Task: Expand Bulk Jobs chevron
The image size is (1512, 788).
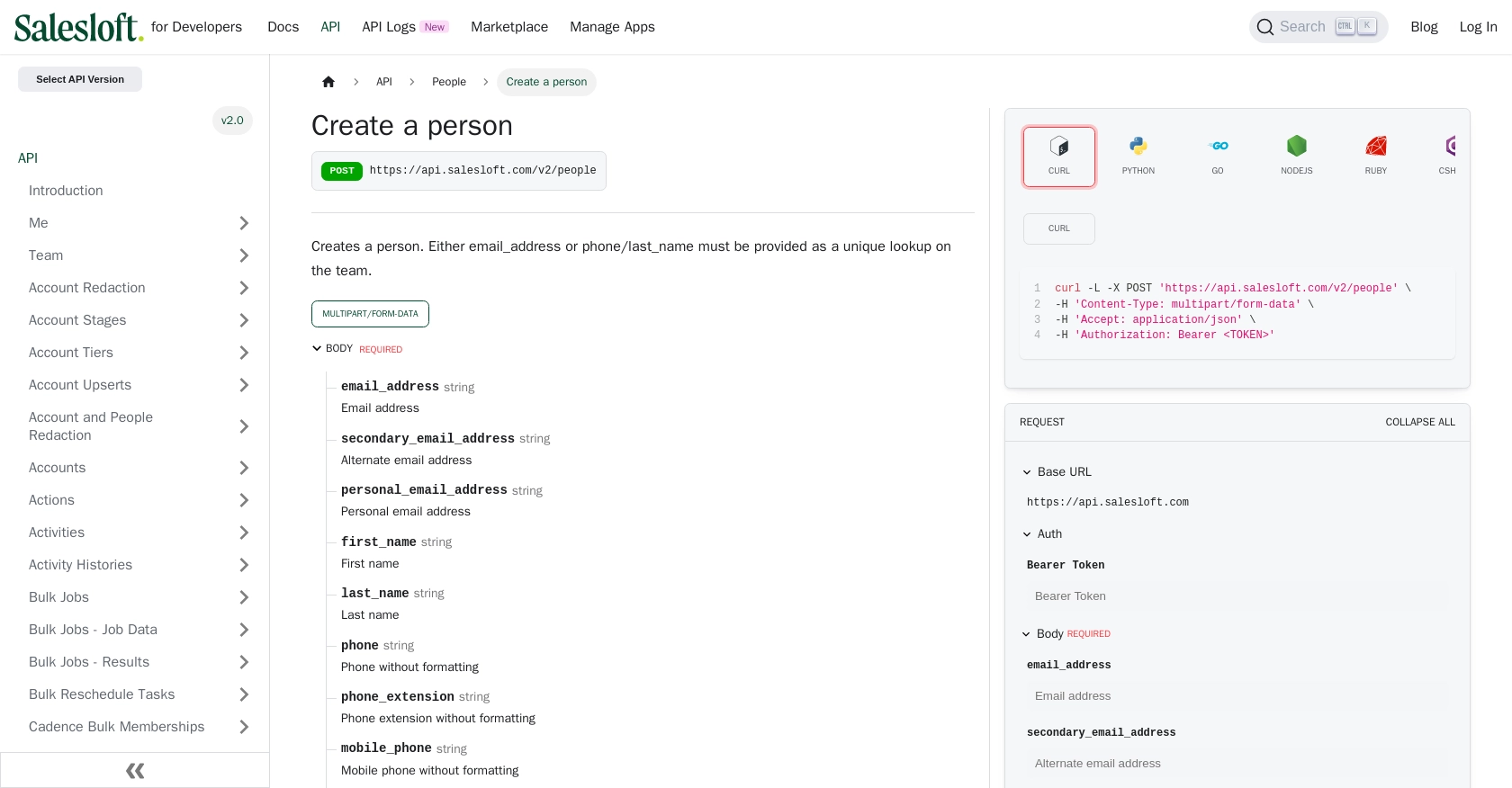Action: pos(244,597)
